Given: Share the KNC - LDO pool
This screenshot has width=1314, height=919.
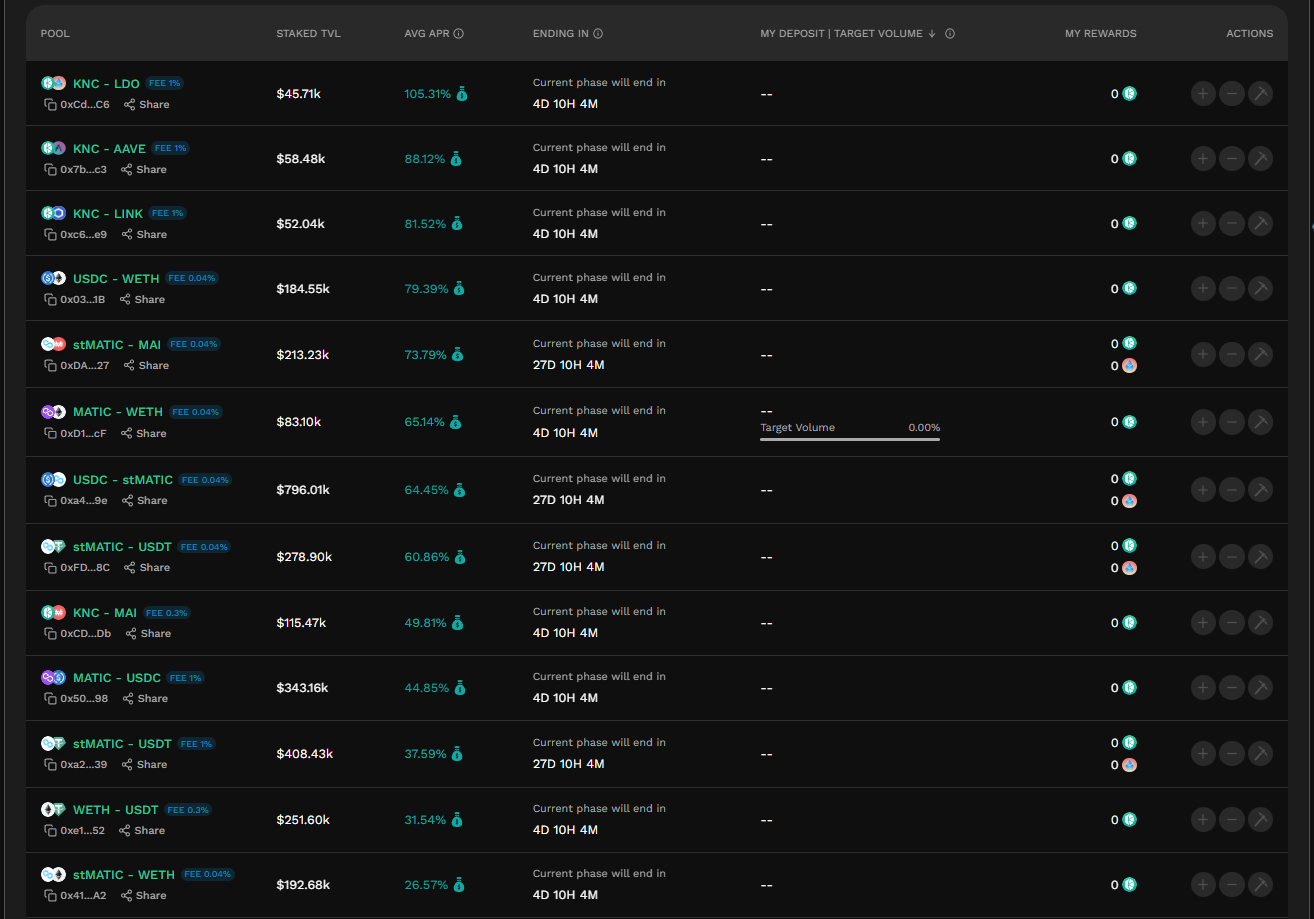Looking at the screenshot, I should pos(147,105).
